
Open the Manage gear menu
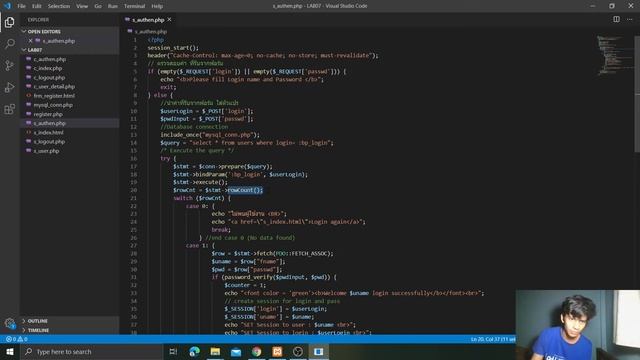[x=9, y=324]
